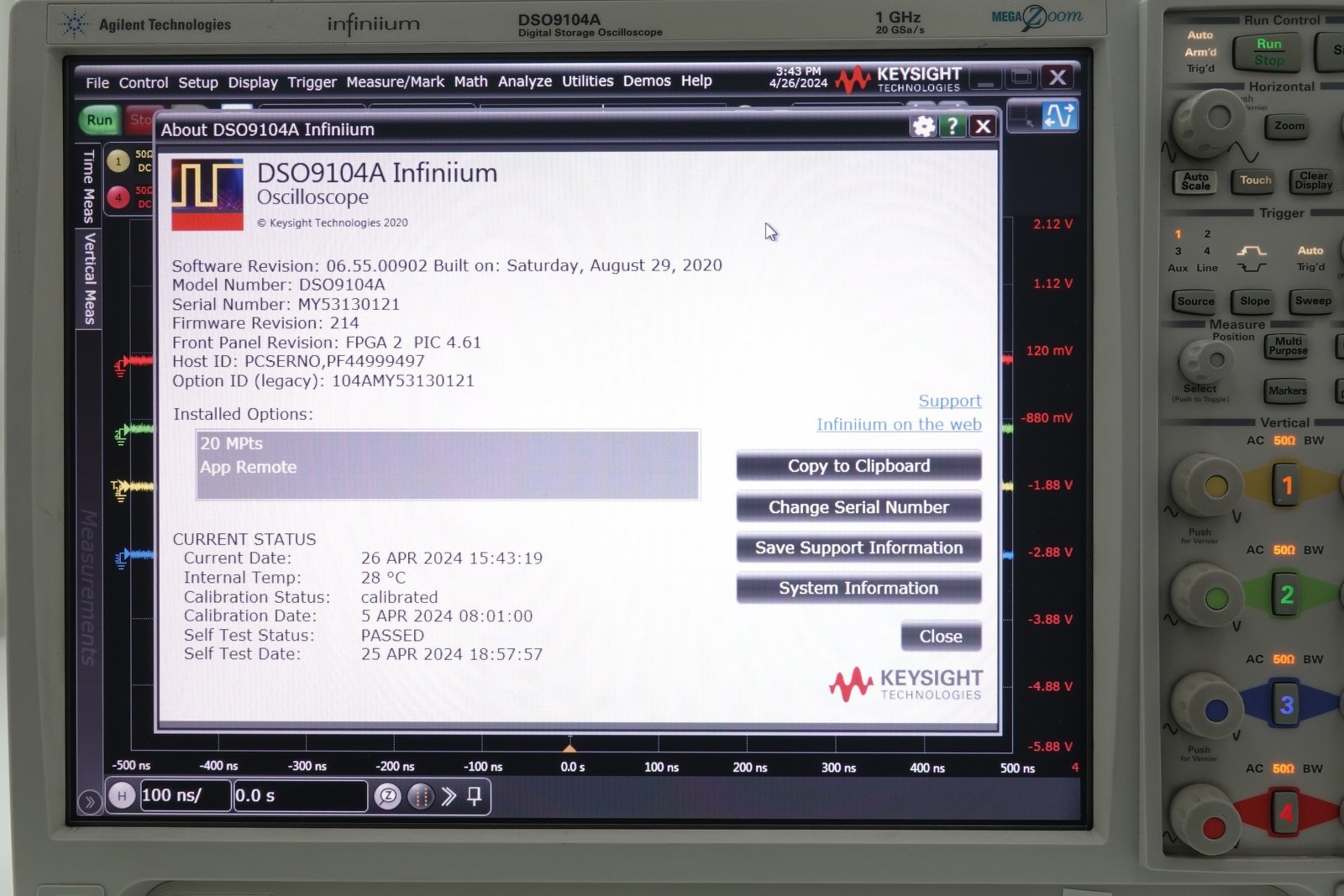Open the Setup menu
The height and width of the screenshot is (896, 1344).
198,82
